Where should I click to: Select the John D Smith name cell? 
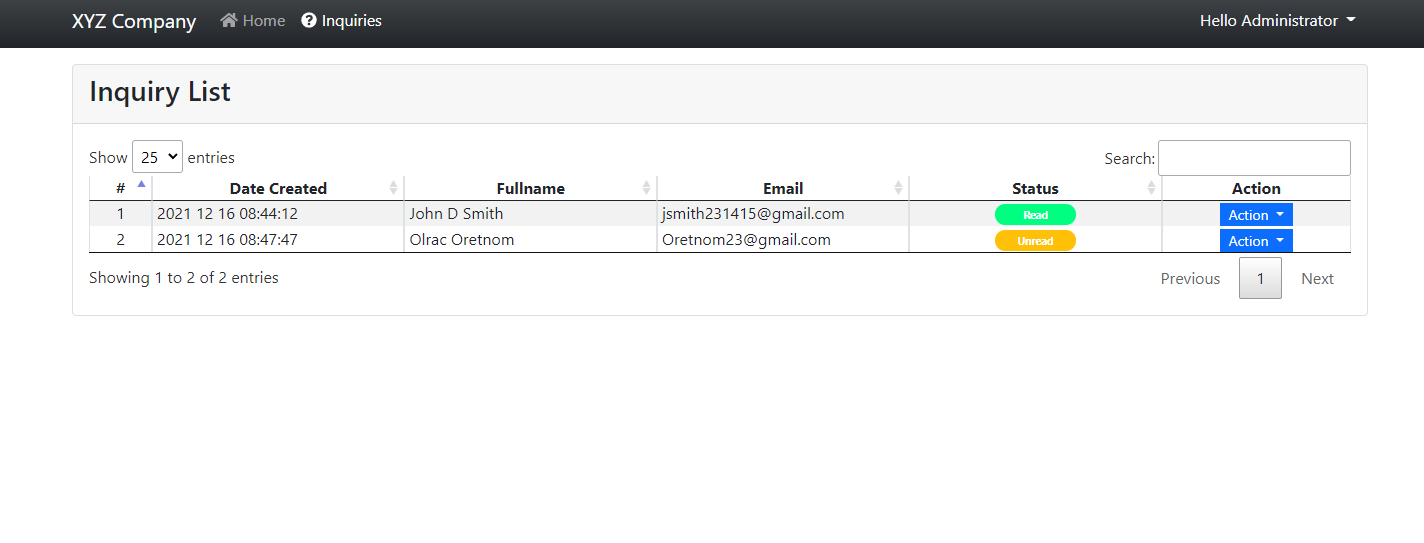click(x=530, y=214)
